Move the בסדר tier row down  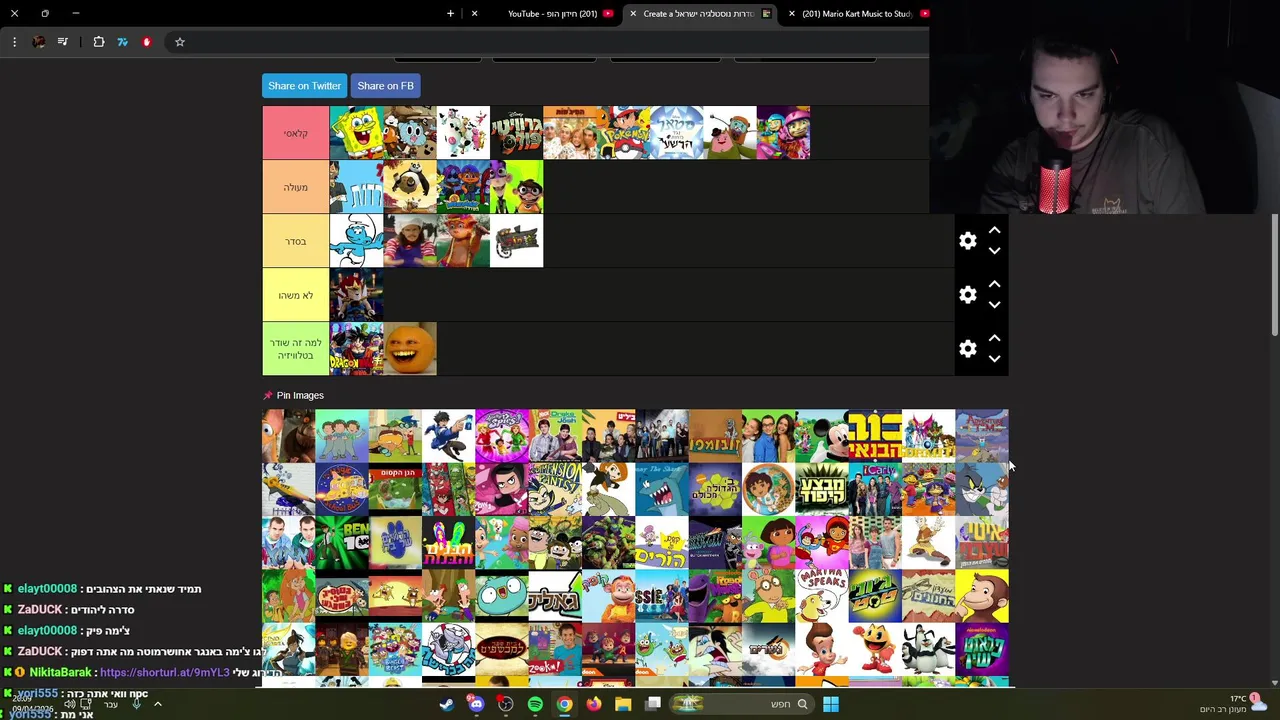(994, 251)
